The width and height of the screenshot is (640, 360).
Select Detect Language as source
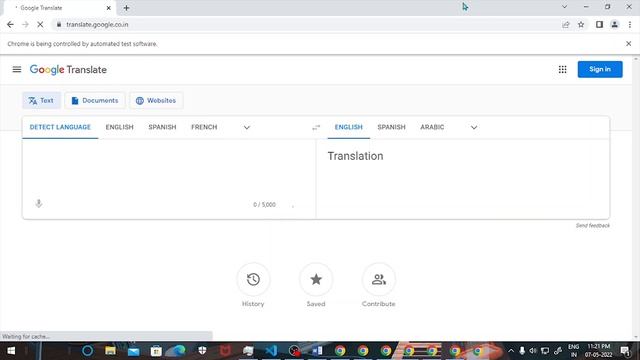tap(60, 127)
